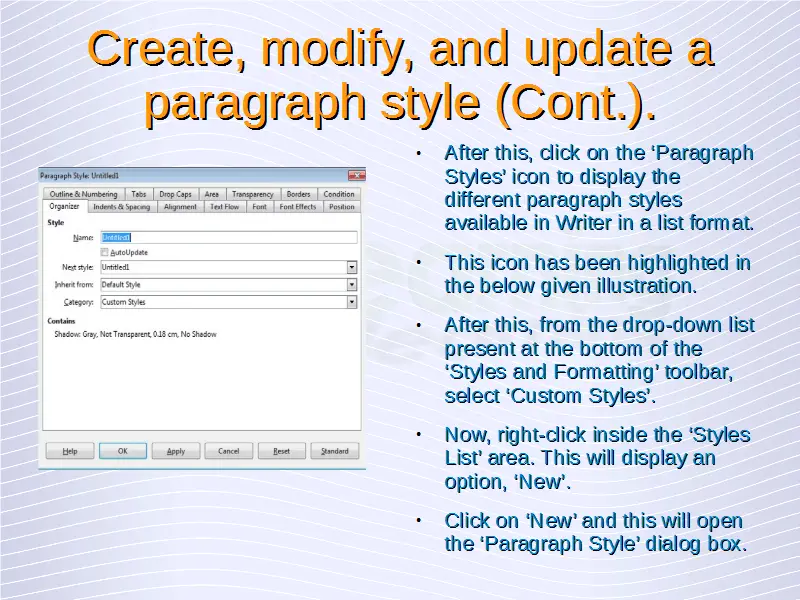
Task: Click the Reset button
Action: [x=282, y=451]
